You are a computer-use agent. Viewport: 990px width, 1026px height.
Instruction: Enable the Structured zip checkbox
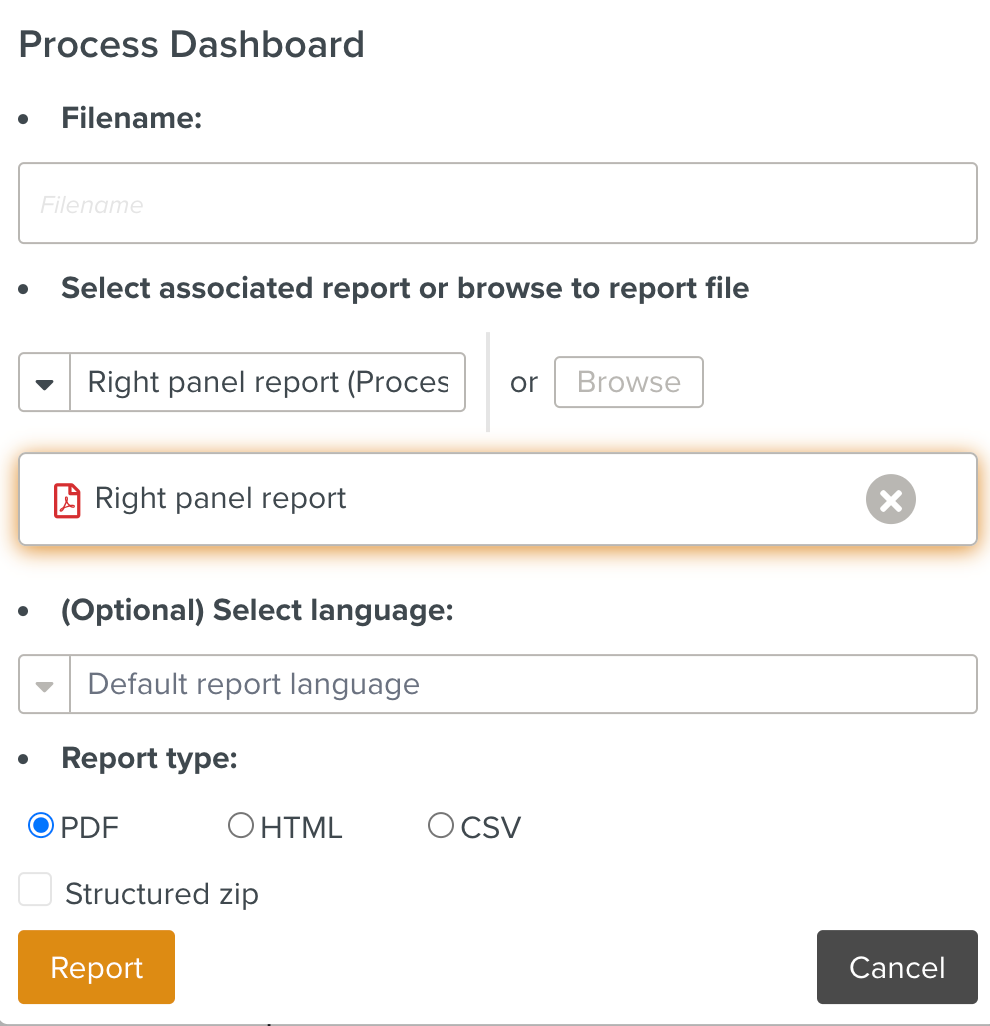(x=35, y=890)
